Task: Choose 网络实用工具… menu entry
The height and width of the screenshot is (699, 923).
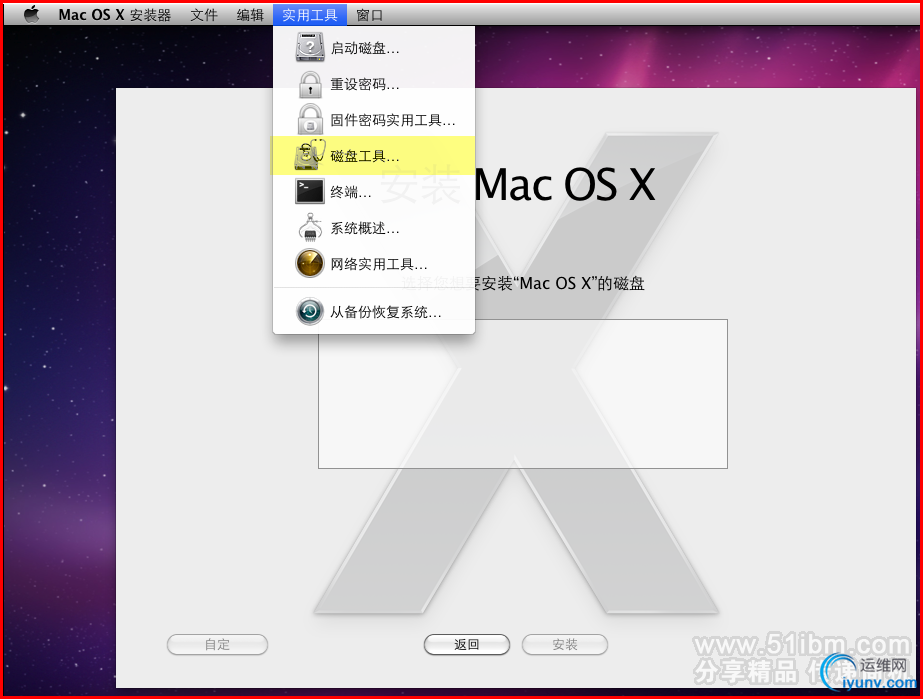Action: point(374,263)
